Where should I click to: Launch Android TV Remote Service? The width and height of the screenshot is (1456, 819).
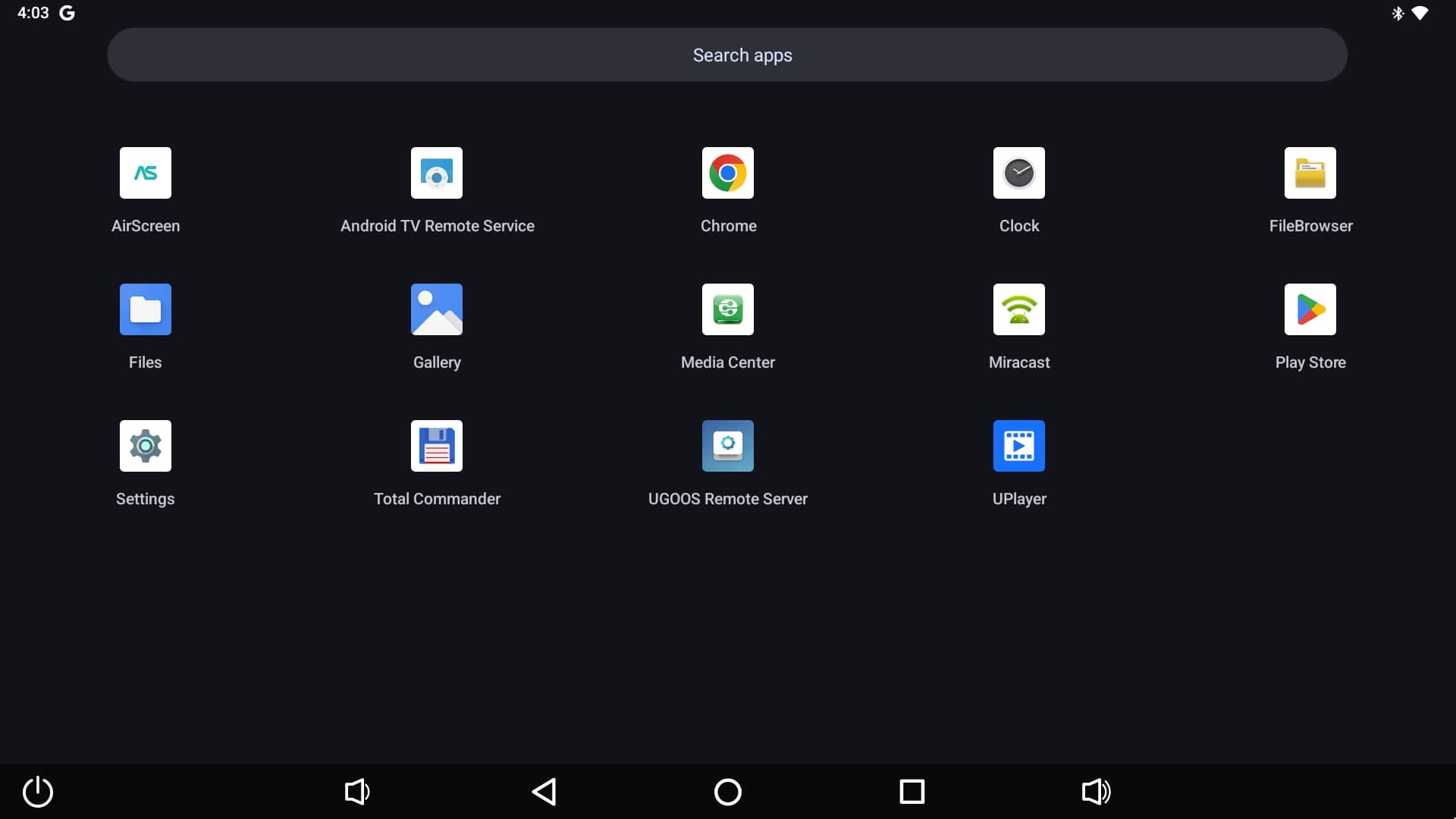point(436,173)
